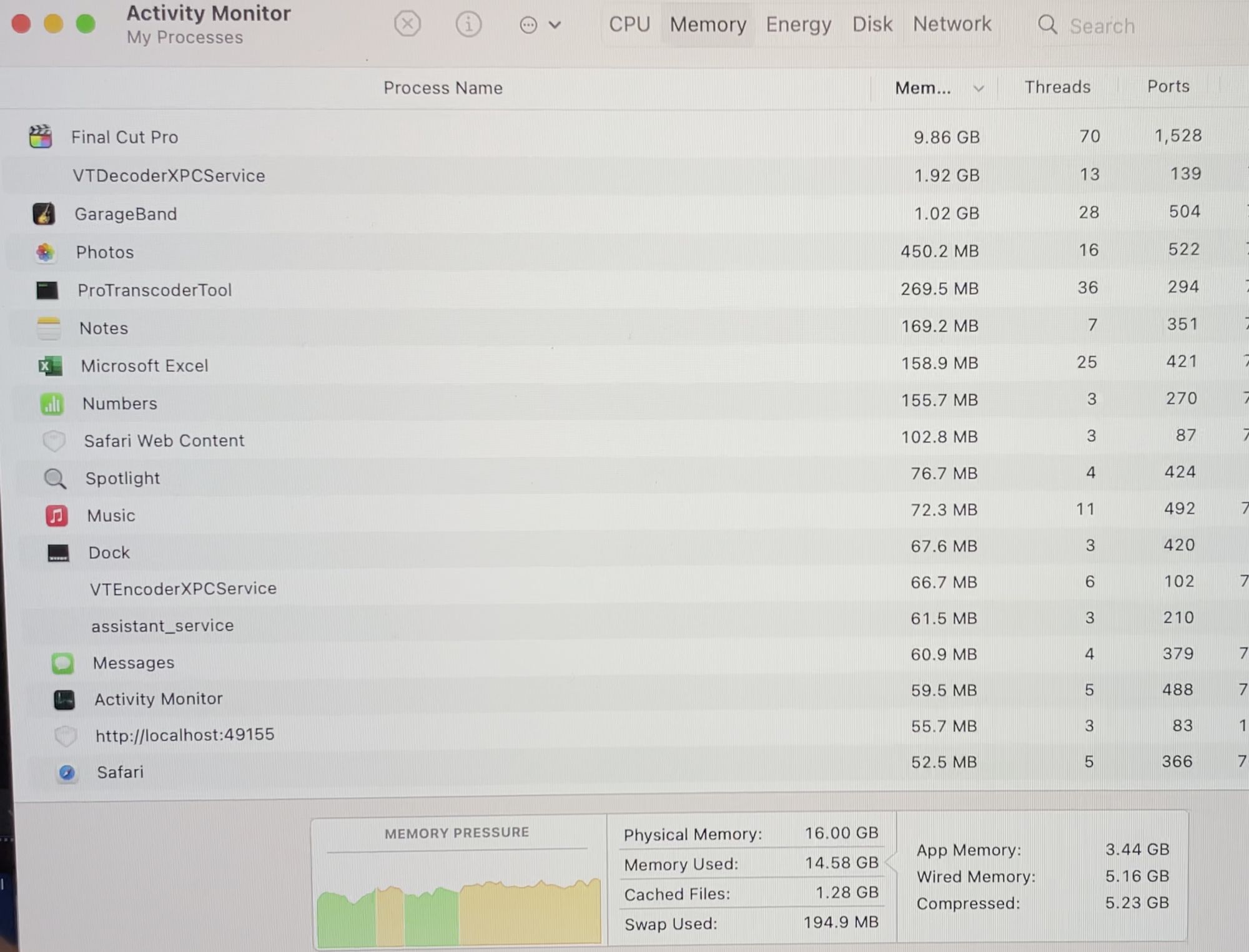Click the Messages app icon
This screenshot has height=952, width=1249.
(62, 663)
